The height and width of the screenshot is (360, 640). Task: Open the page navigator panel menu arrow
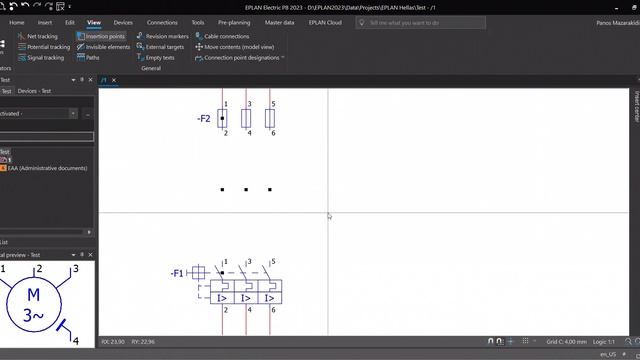coord(73,80)
